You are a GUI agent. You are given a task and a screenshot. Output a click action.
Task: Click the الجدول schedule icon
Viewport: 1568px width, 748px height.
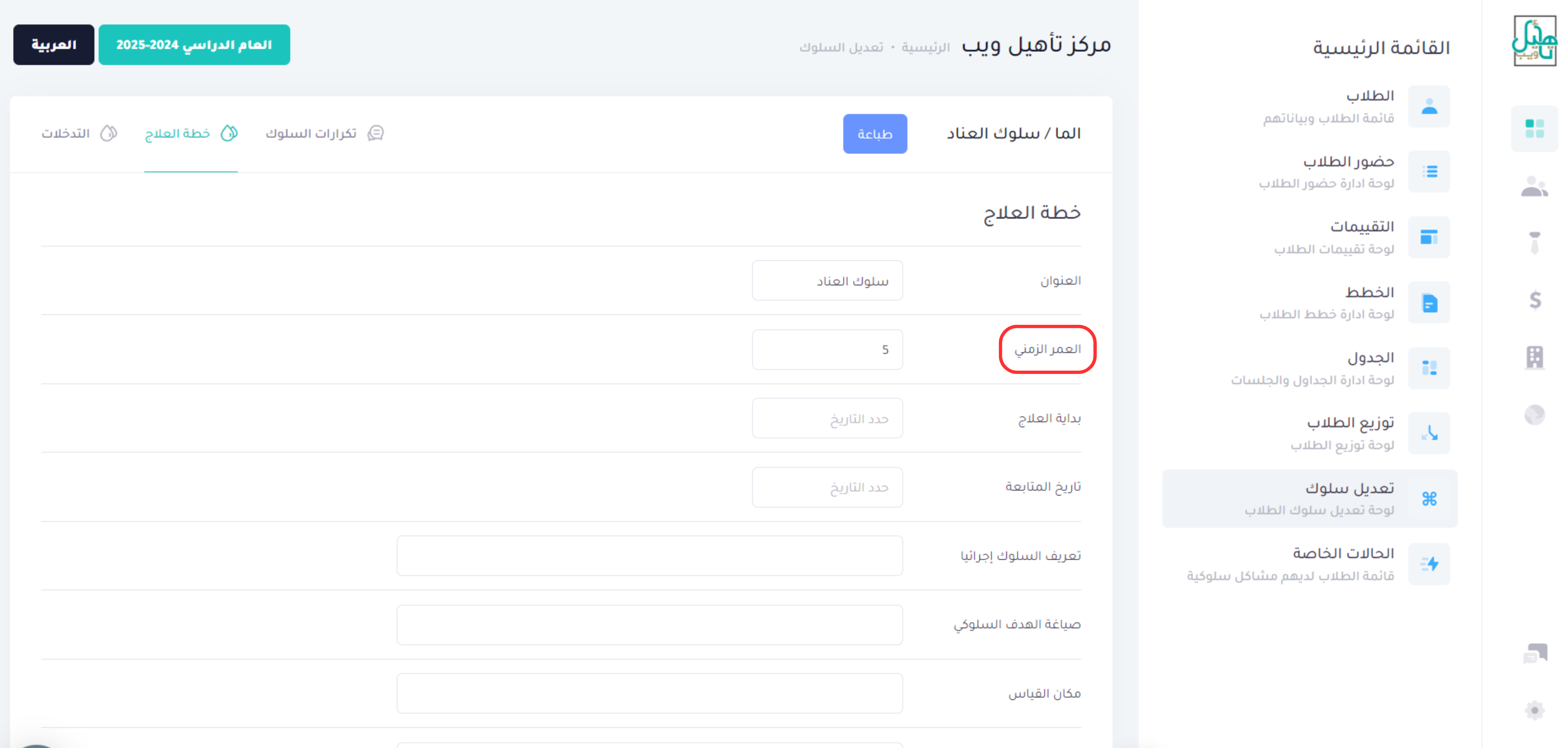point(1429,368)
